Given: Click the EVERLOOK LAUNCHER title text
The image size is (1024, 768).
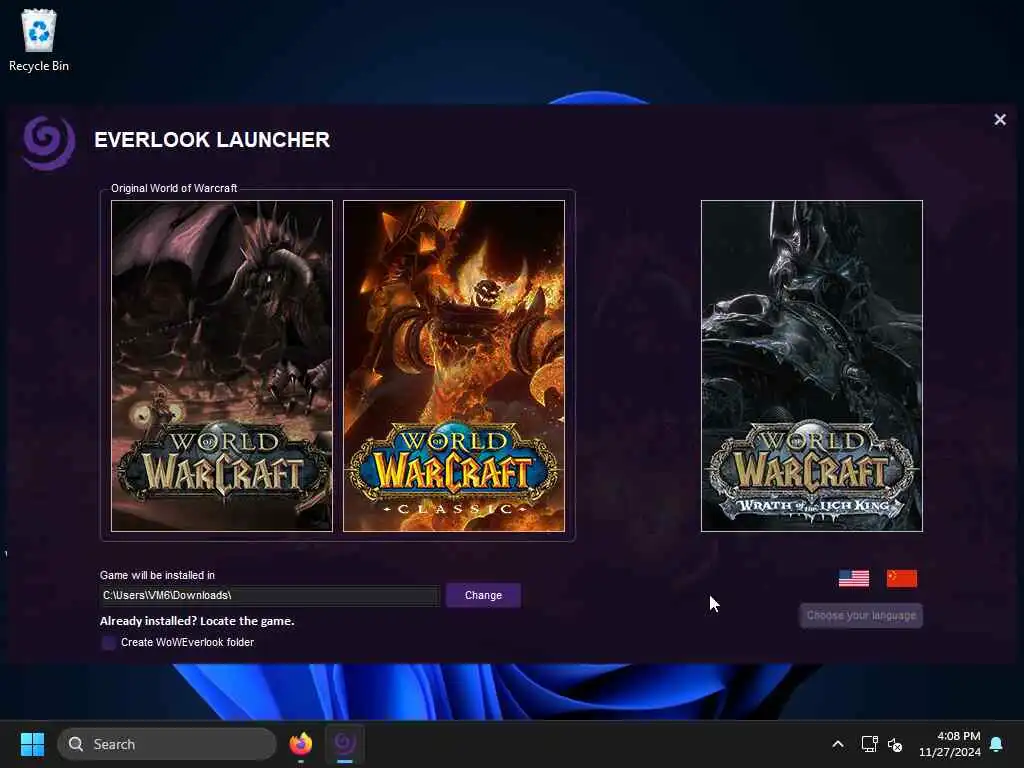Looking at the screenshot, I should 212,140.
